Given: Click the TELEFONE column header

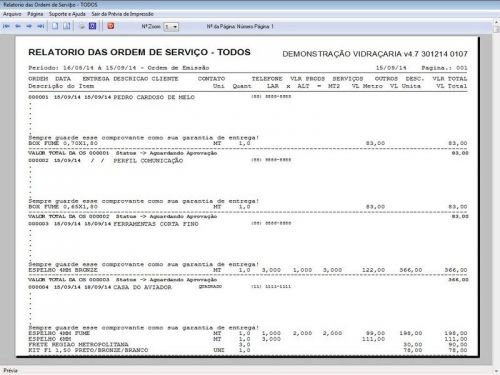Looking at the screenshot, I should [267, 79].
